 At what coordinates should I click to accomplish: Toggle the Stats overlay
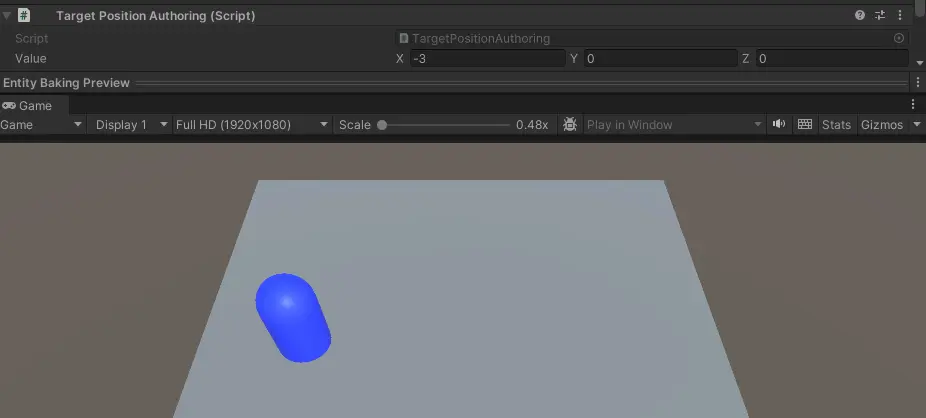[836, 125]
